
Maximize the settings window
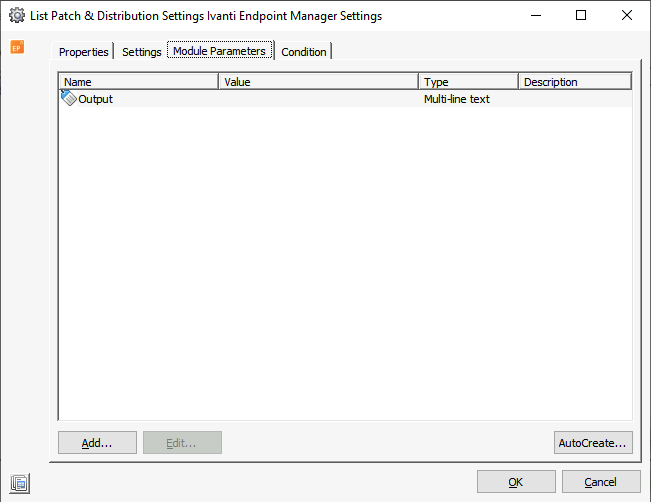581,15
